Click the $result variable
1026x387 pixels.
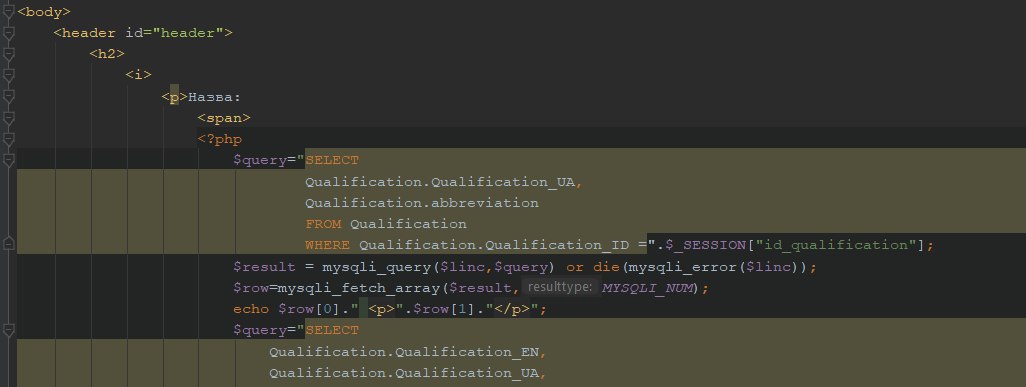click(265, 267)
